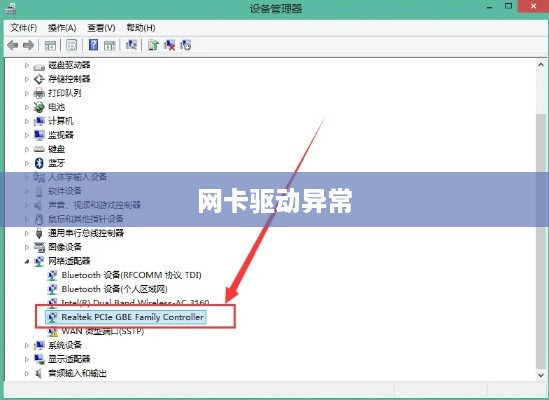Select the 存储控制器 label
549x400 pixels.
69,79
